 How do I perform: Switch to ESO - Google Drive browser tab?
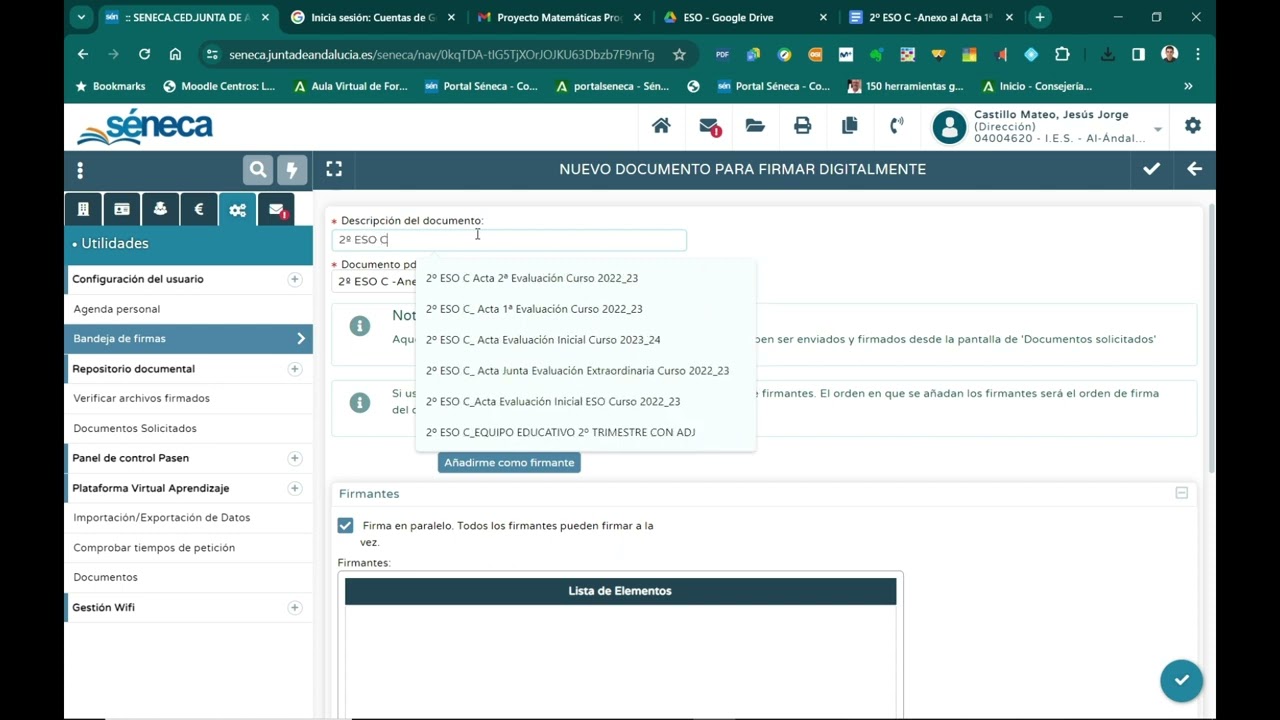tap(745, 17)
